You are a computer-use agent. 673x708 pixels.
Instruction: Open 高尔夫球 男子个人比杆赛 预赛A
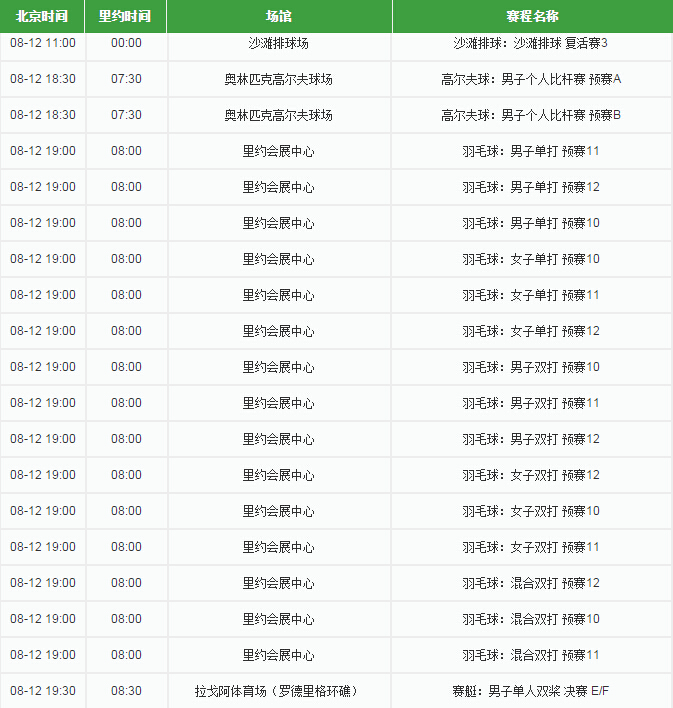(530, 79)
